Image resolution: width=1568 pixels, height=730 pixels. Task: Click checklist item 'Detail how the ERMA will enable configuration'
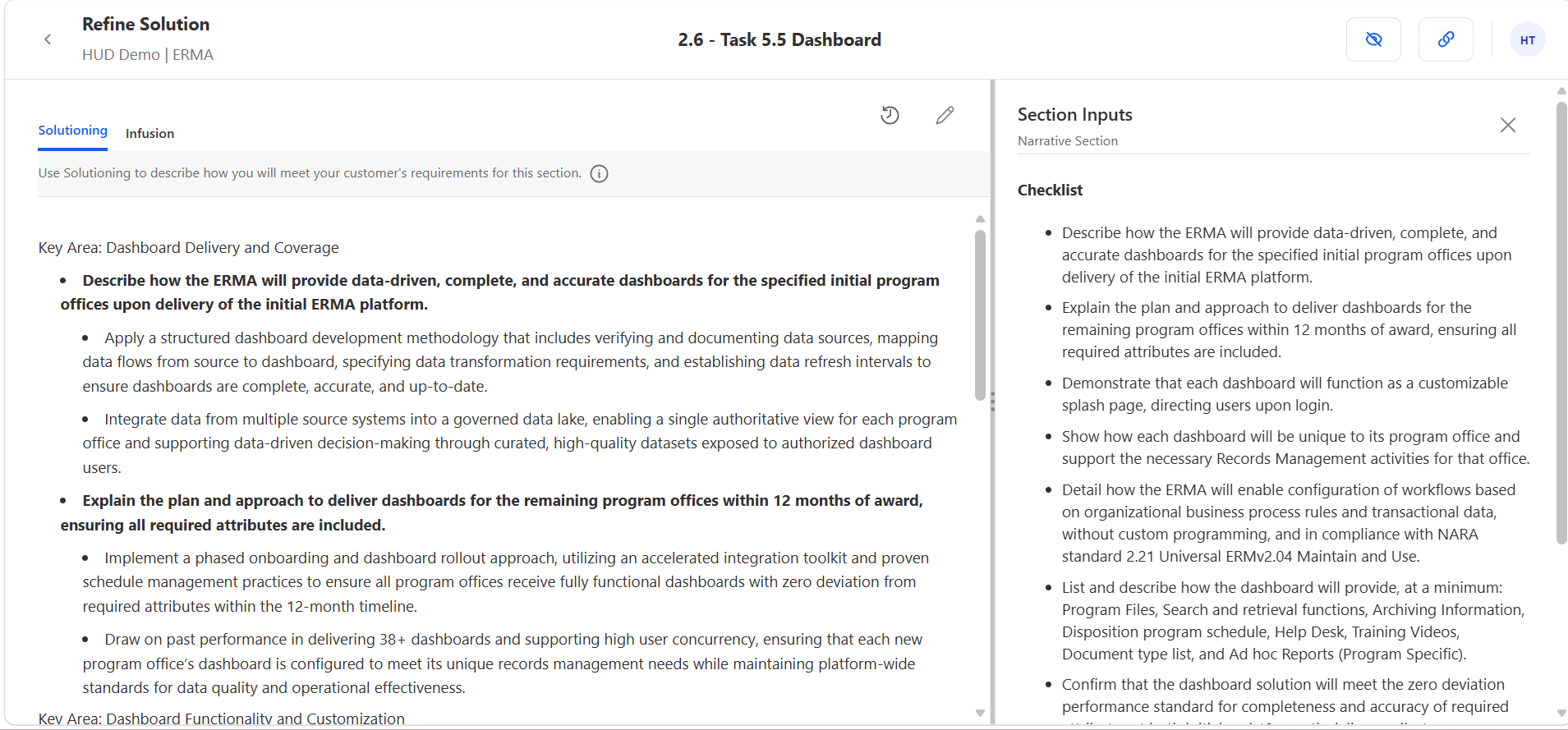(x=1289, y=523)
